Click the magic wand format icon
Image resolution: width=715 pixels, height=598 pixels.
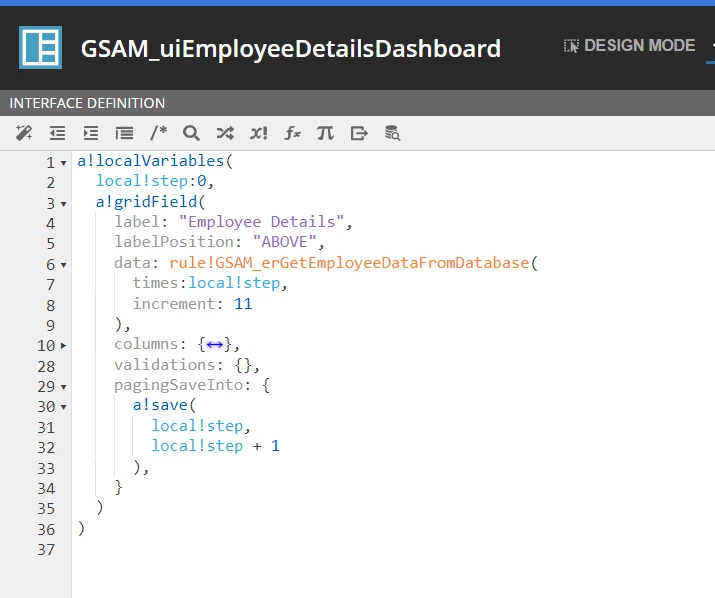point(24,133)
